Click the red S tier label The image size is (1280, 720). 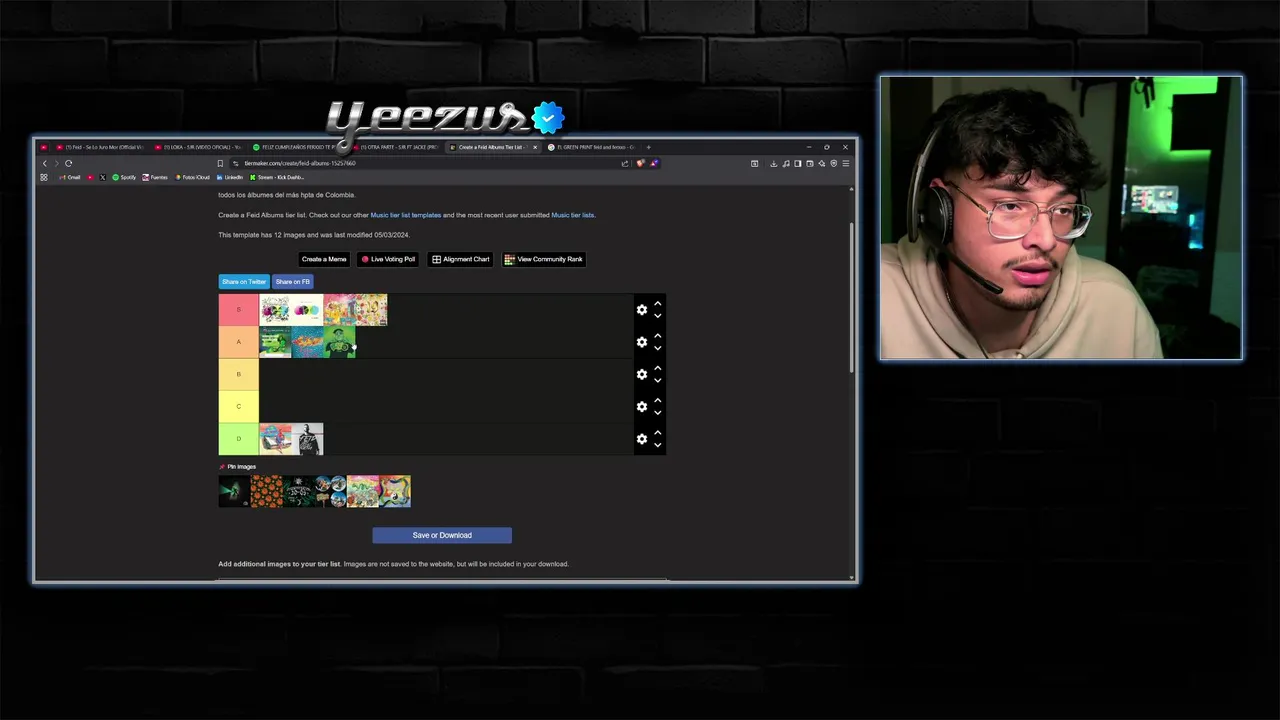[239, 310]
